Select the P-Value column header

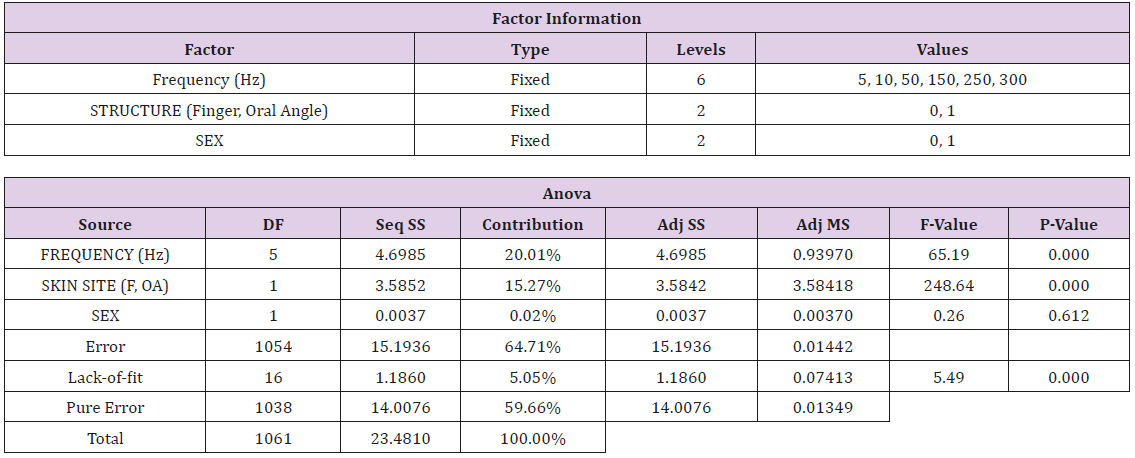point(1067,225)
